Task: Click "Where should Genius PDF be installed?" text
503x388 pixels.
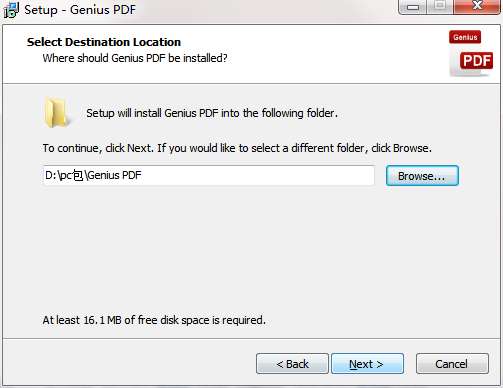Action: [x=135, y=58]
